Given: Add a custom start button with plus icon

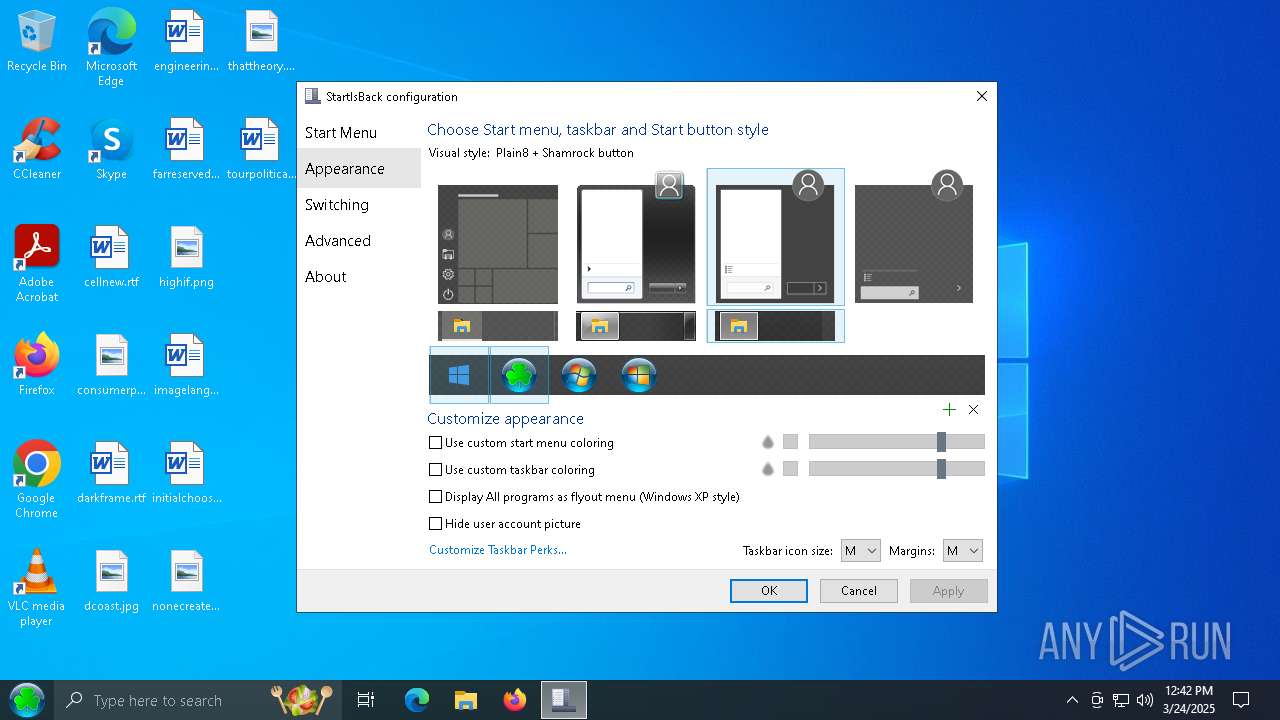Looking at the screenshot, I should pos(949,409).
